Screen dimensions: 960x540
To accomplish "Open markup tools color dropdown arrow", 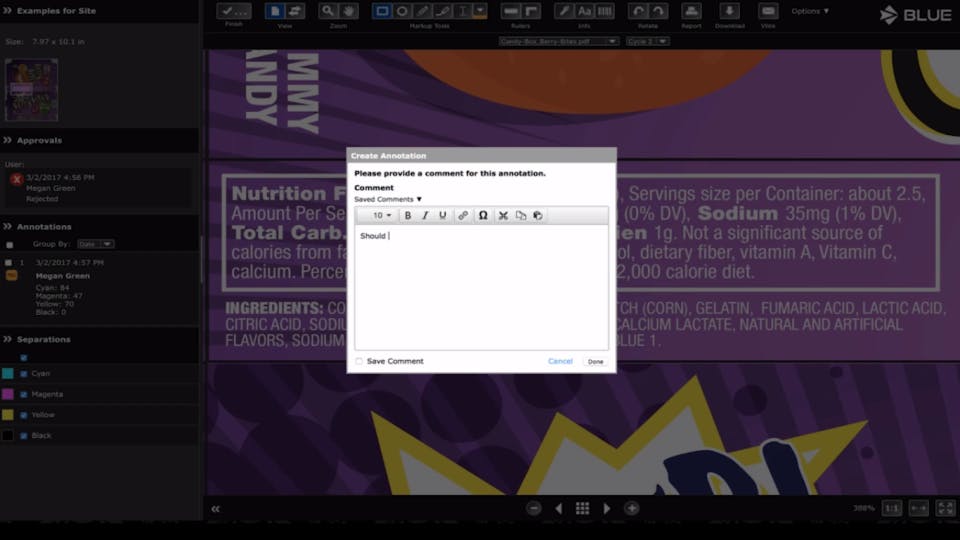I will (480, 11).
